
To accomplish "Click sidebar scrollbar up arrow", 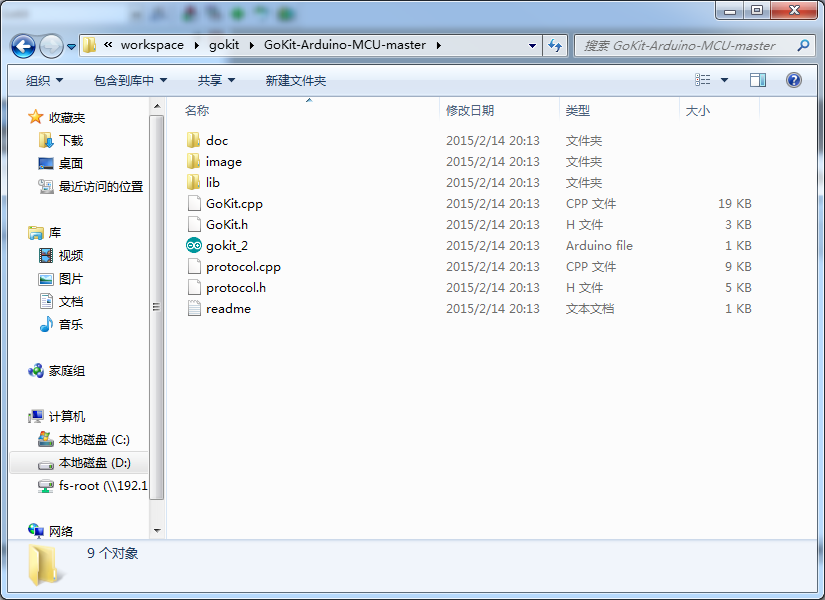I will (157, 106).
